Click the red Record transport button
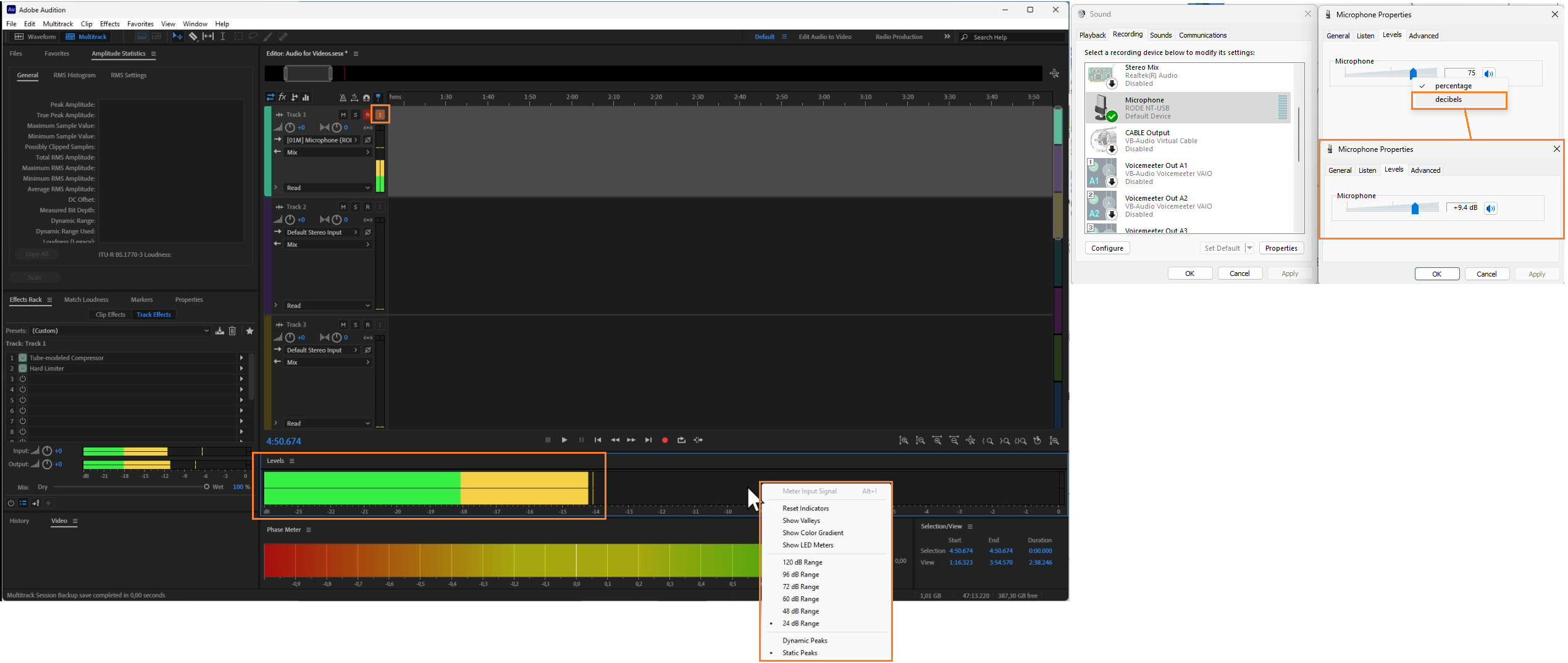 665,440
